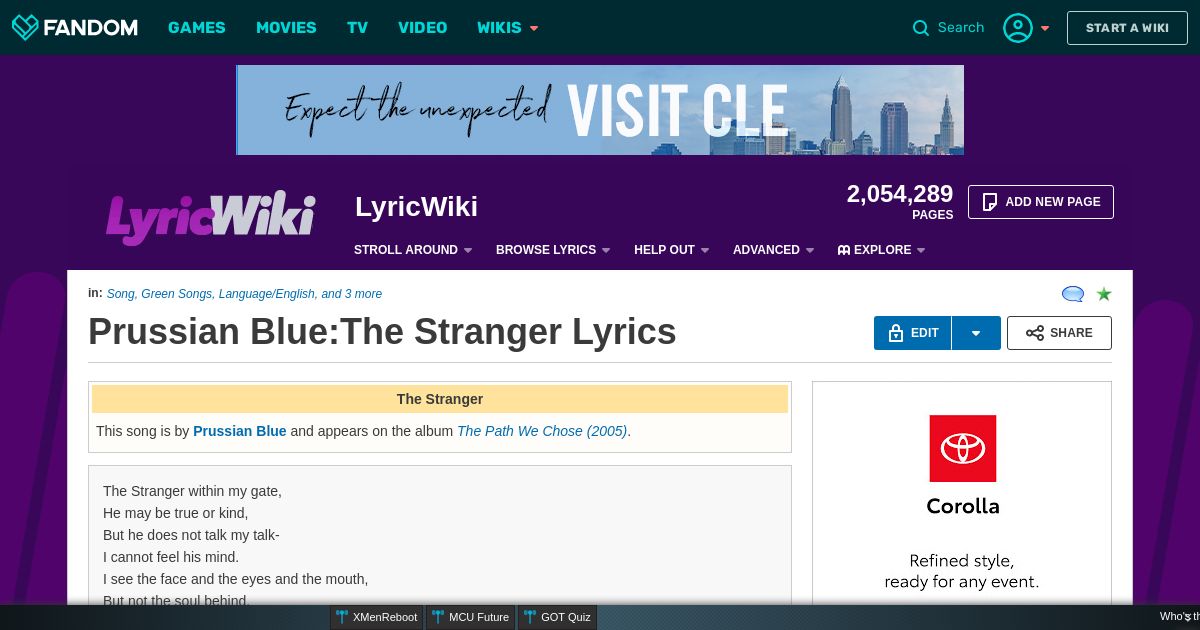Click the lyric line 'The Stranger within my gate,'
The width and height of the screenshot is (1200, 630).
tap(192, 491)
